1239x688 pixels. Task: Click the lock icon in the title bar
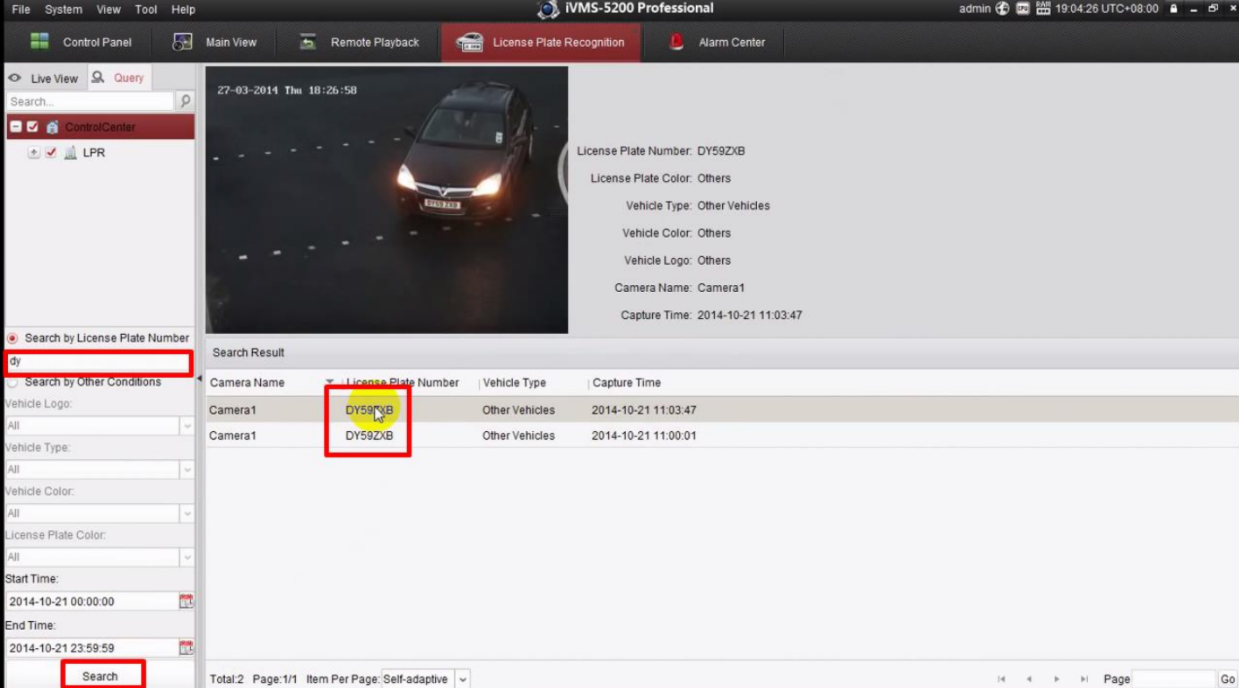[1175, 9]
